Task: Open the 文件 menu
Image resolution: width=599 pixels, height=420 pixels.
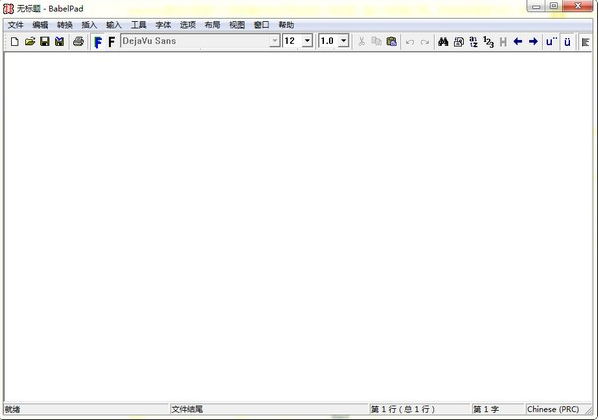Action: click(x=16, y=25)
